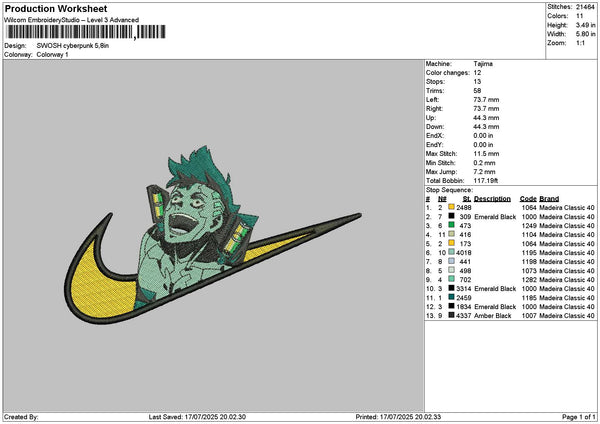Select stitch count '3314' in row 10
The width and height of the screenshot is (600, 424).
click(x=464, y=289)
